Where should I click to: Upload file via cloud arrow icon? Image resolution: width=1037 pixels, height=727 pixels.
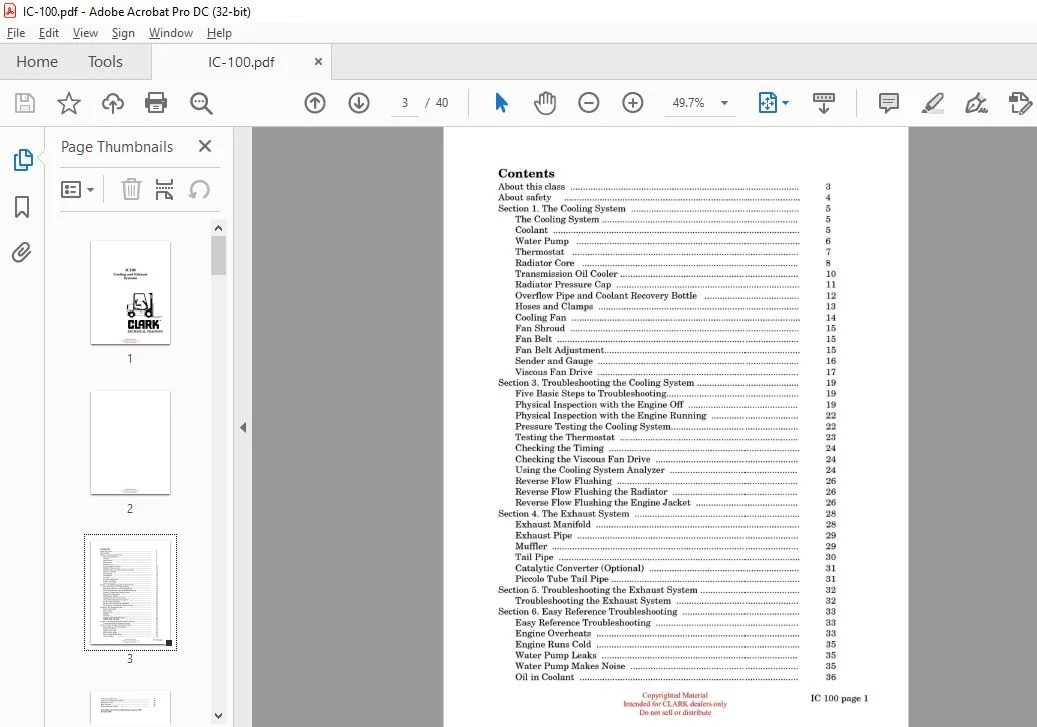tap(112, 103)
